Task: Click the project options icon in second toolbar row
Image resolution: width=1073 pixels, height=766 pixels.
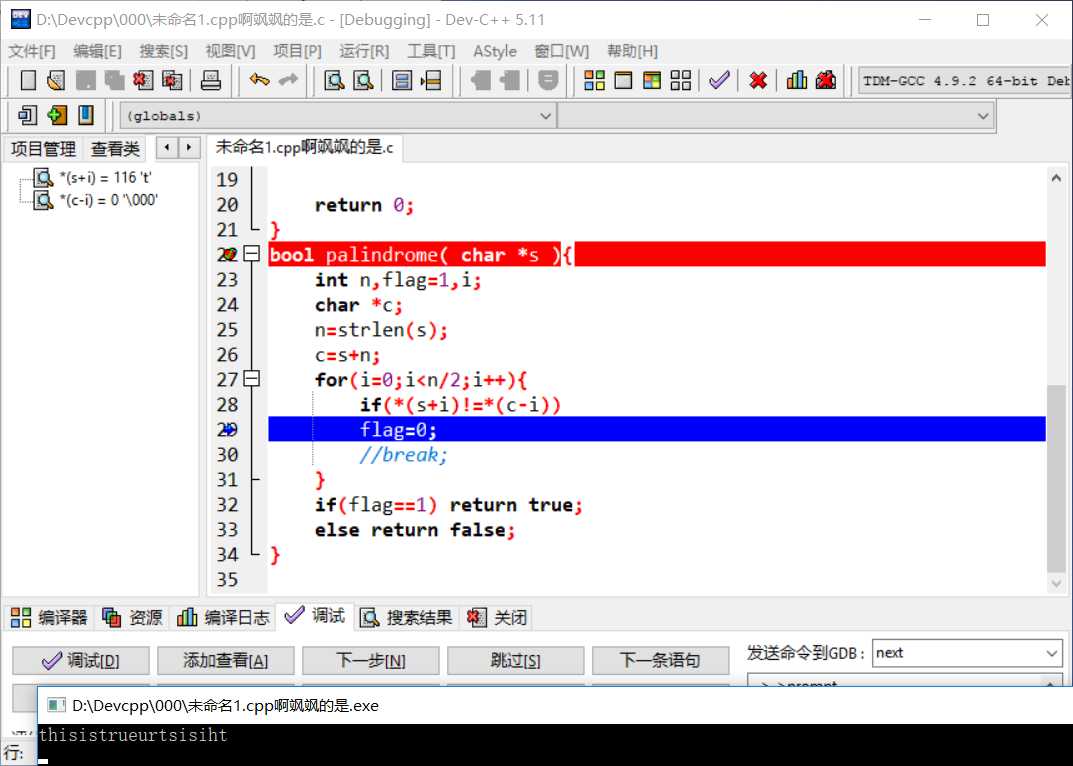Action: [x=27, y=115]
